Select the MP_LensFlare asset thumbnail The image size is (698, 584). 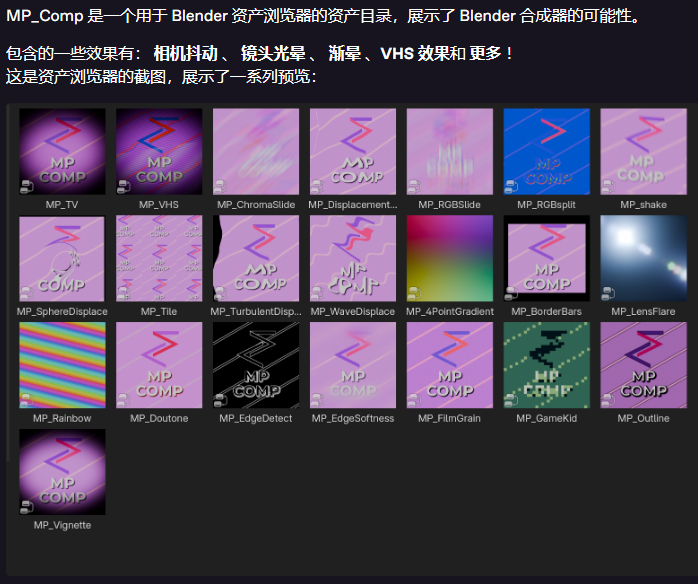tap(643, 258)
